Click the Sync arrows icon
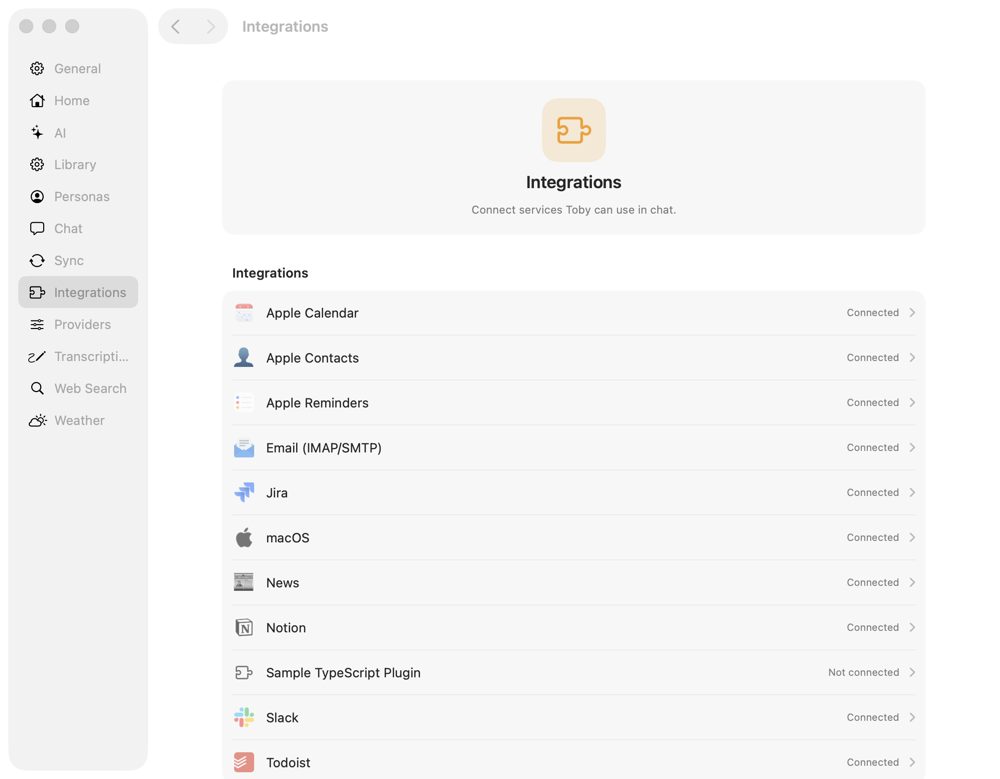The image size is (1000, 779). (x=37, y=260)
